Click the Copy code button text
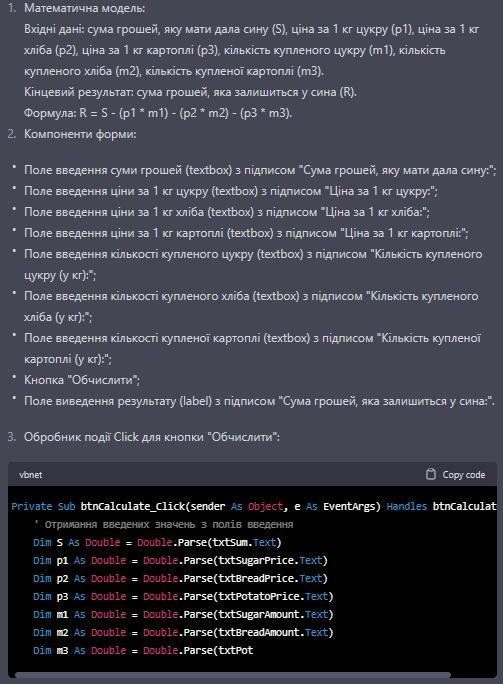Viewport: 503px width, 684px height. [x=463, y=475]
